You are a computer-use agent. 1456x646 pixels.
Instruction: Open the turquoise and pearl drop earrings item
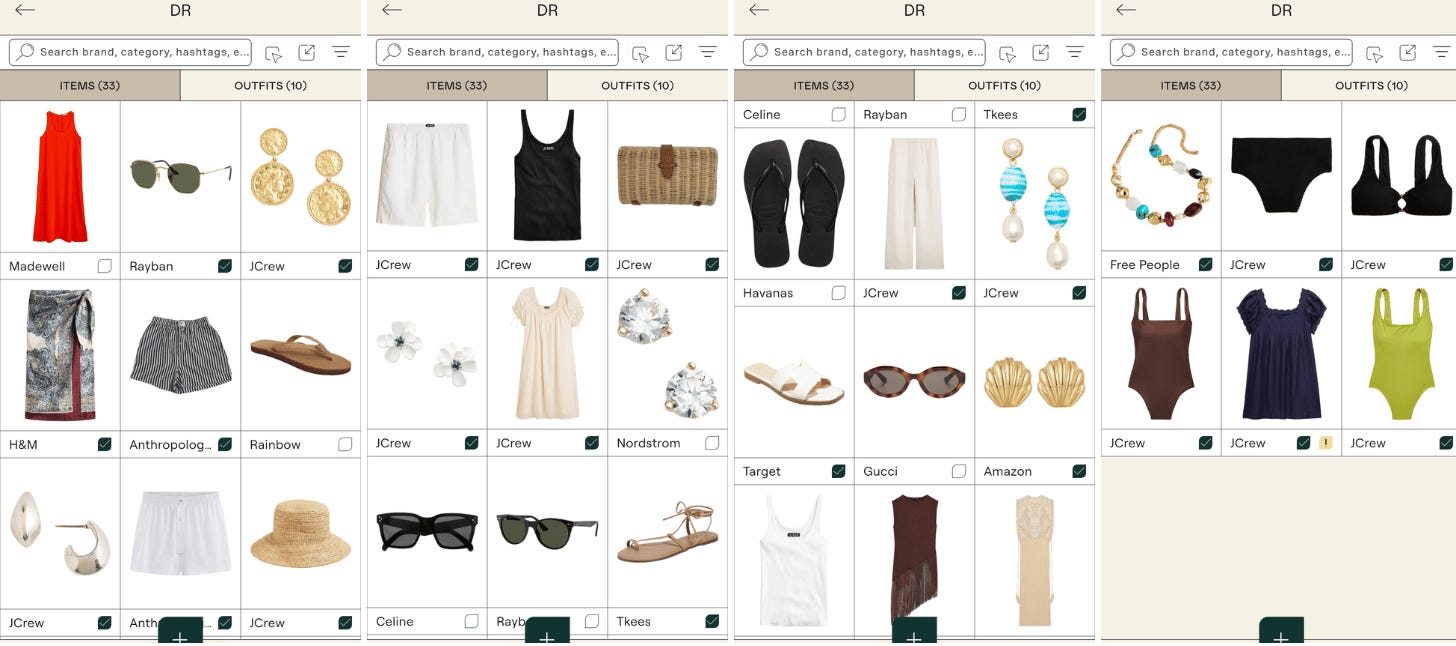[1035, 204]
